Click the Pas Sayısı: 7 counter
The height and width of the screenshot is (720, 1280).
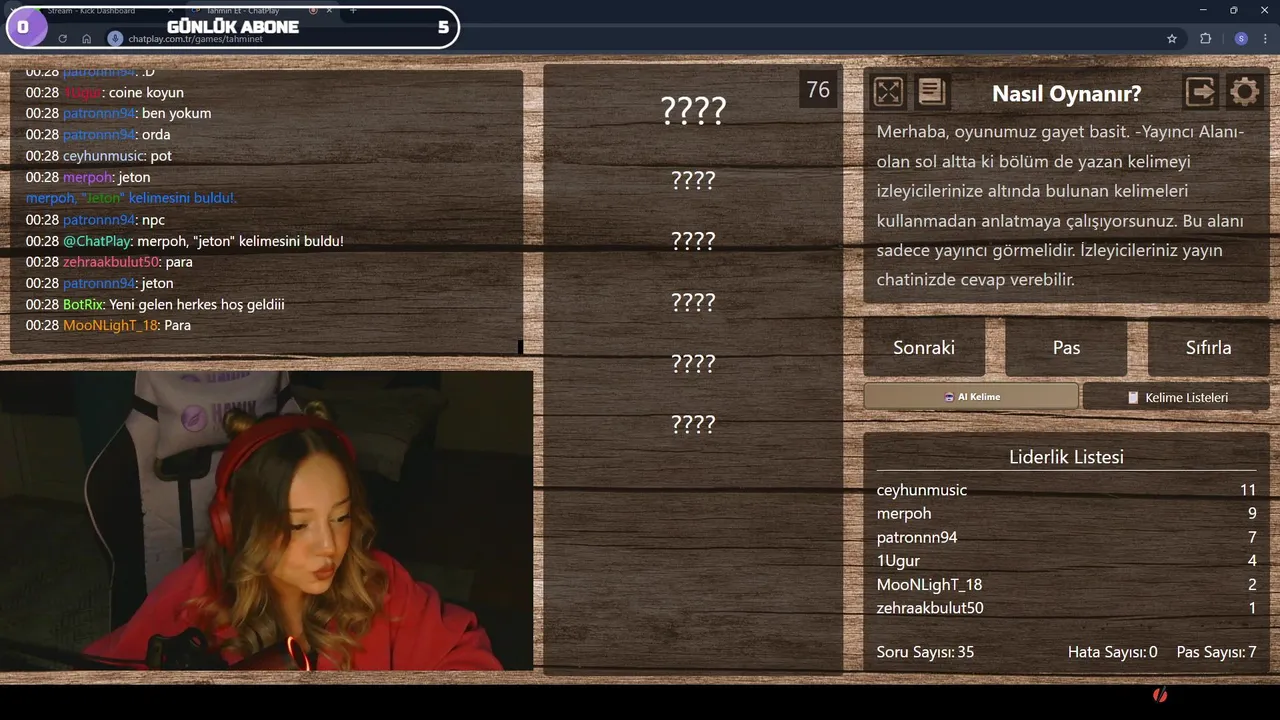[x=1217, y=652]
